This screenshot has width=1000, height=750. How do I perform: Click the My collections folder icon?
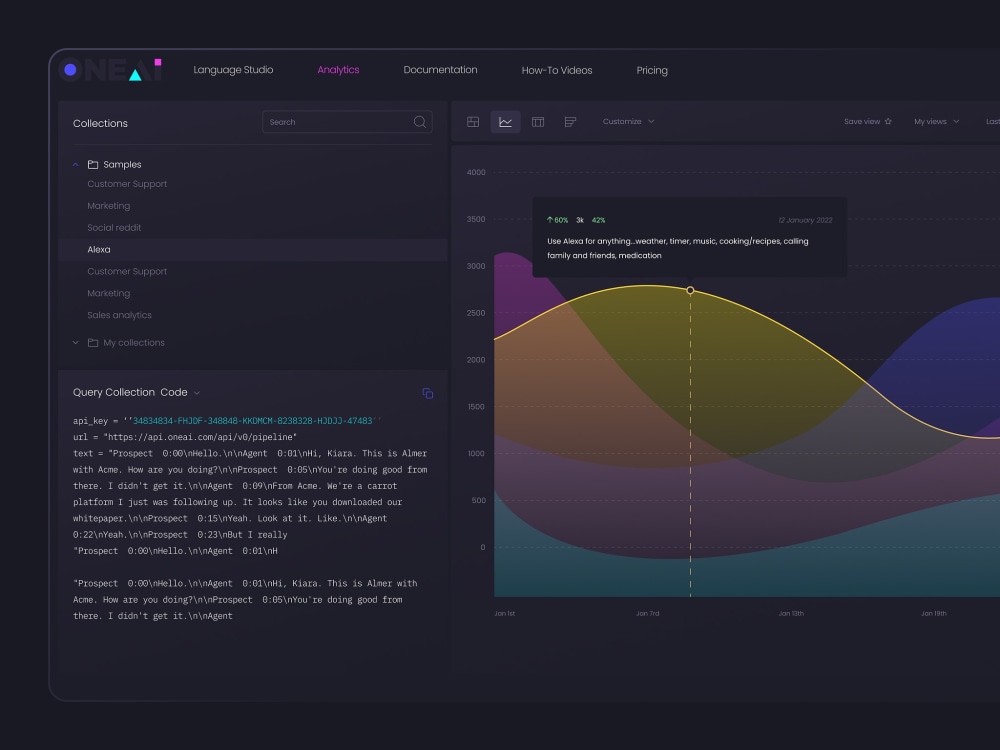point(93,342)
